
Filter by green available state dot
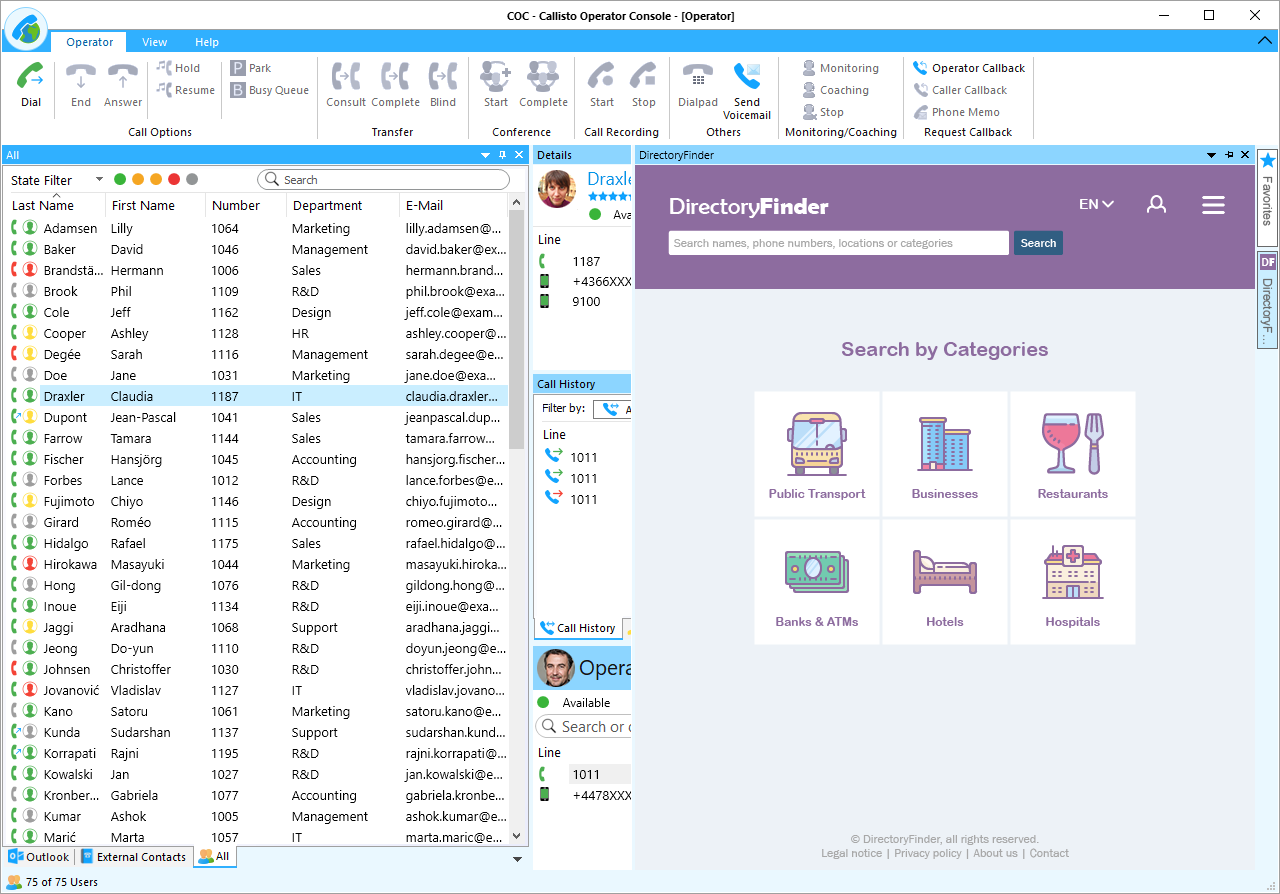coord(120,180)
